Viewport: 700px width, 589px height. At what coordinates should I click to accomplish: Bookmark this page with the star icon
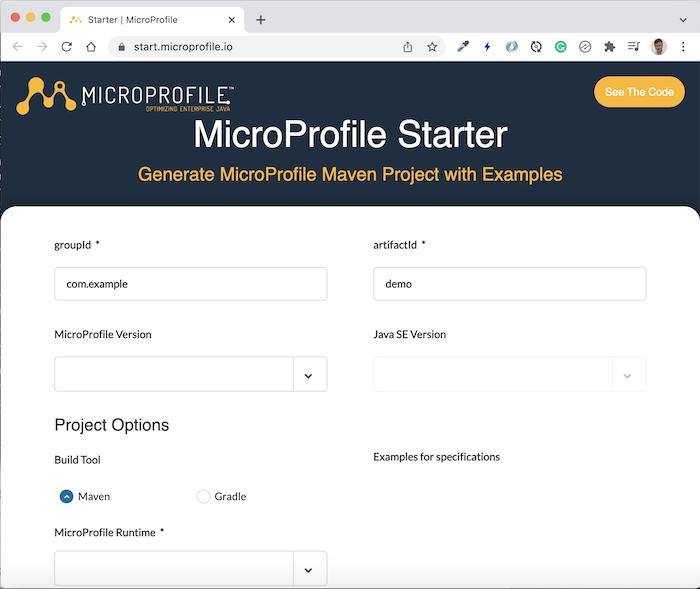pos(432,46)
